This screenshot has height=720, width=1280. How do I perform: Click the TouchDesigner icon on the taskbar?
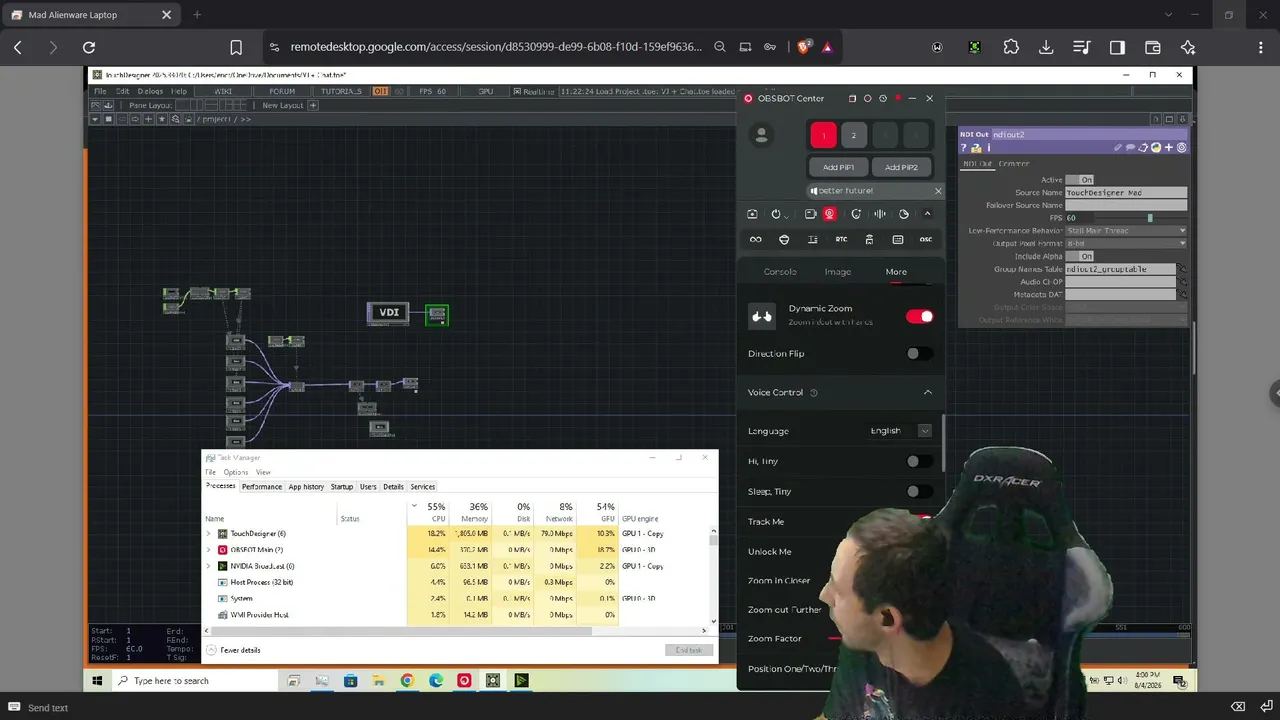click(493, 681)
